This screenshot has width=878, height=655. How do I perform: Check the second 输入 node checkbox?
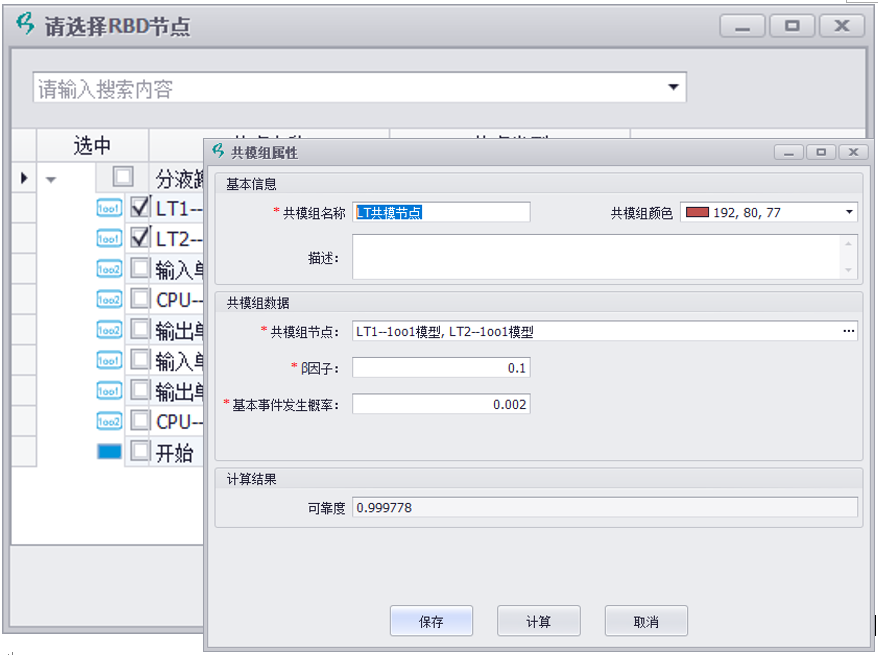click(140, 359)
